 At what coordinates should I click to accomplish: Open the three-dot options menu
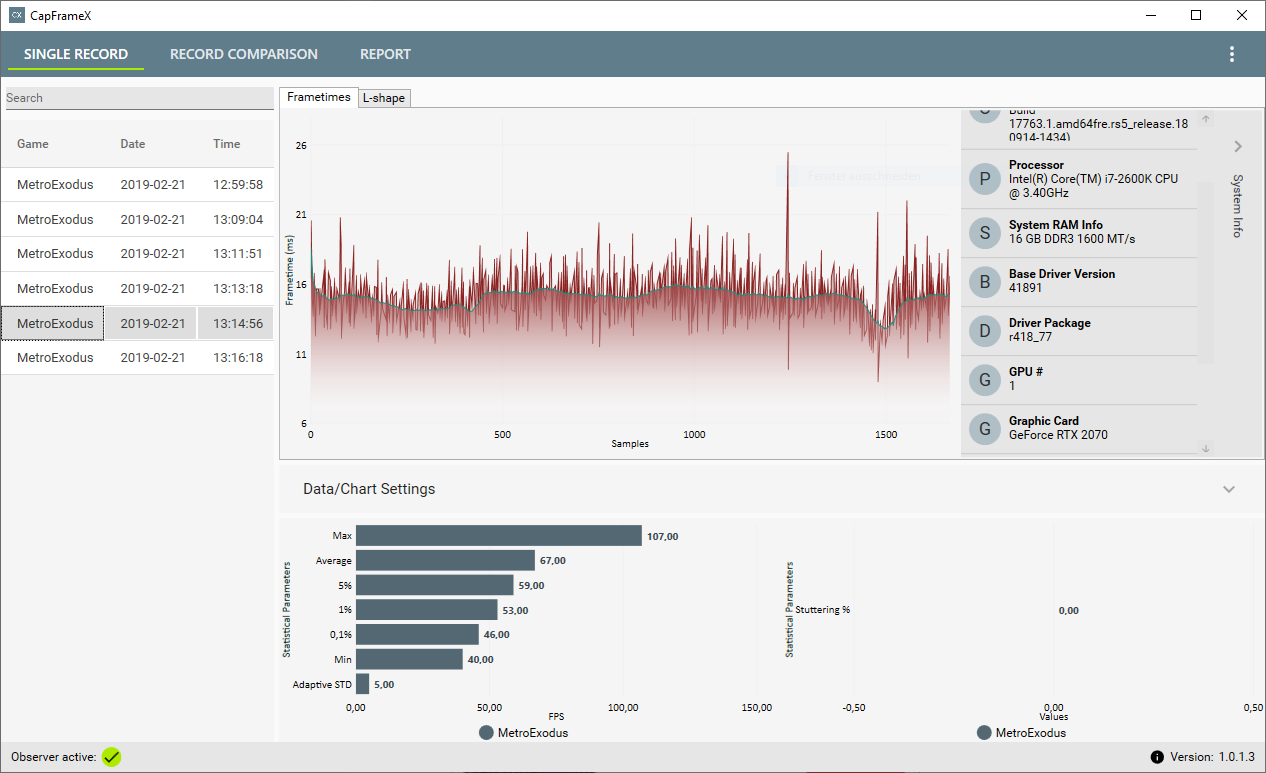point(1231,54)
